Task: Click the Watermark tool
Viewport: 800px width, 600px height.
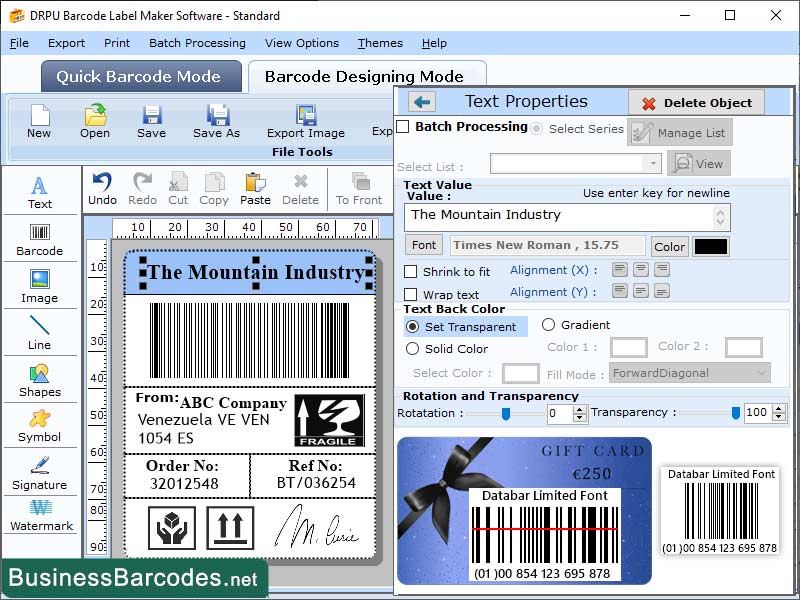Action: click(40, 520)
